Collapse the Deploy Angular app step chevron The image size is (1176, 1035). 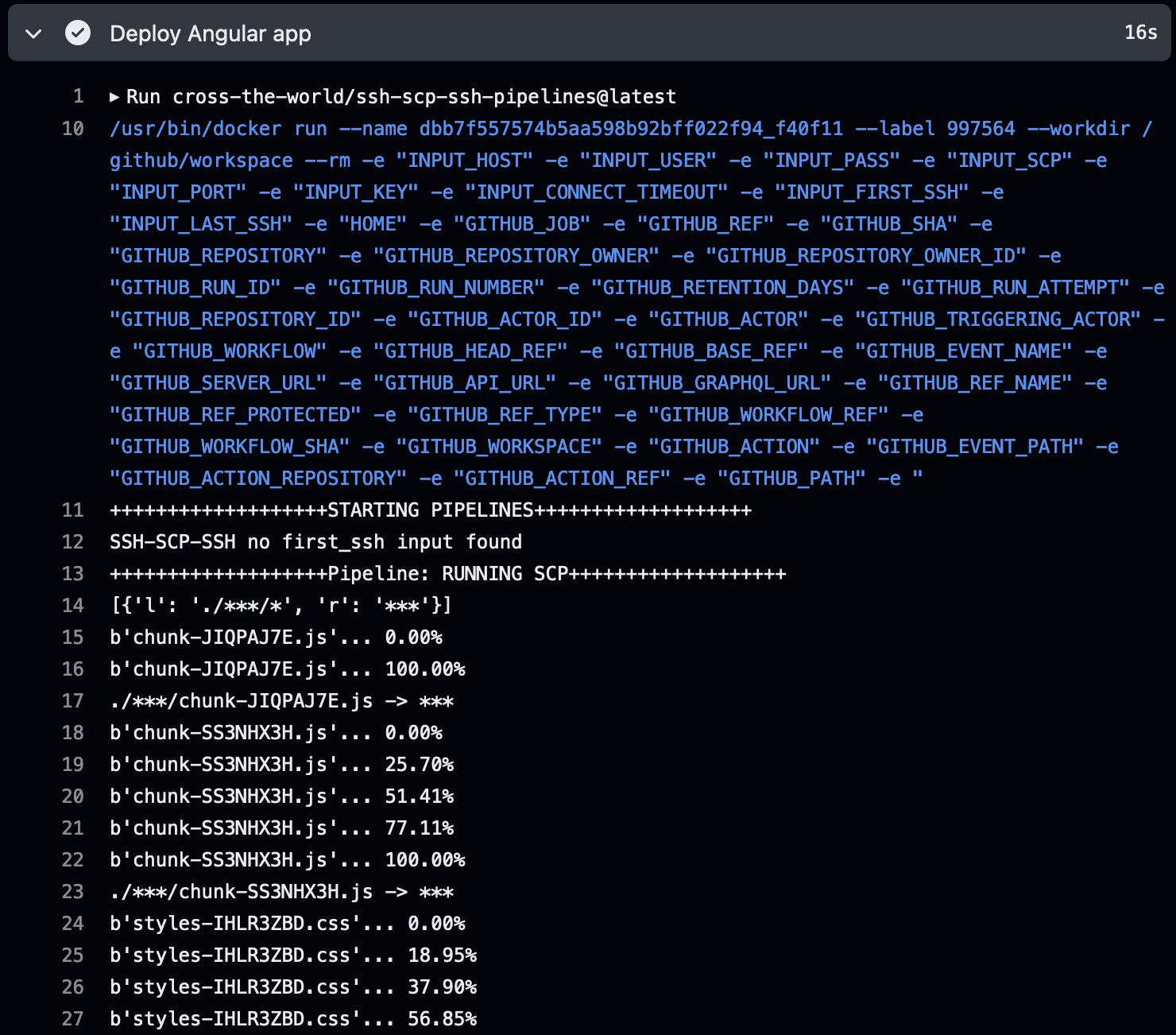coord(33,33)
